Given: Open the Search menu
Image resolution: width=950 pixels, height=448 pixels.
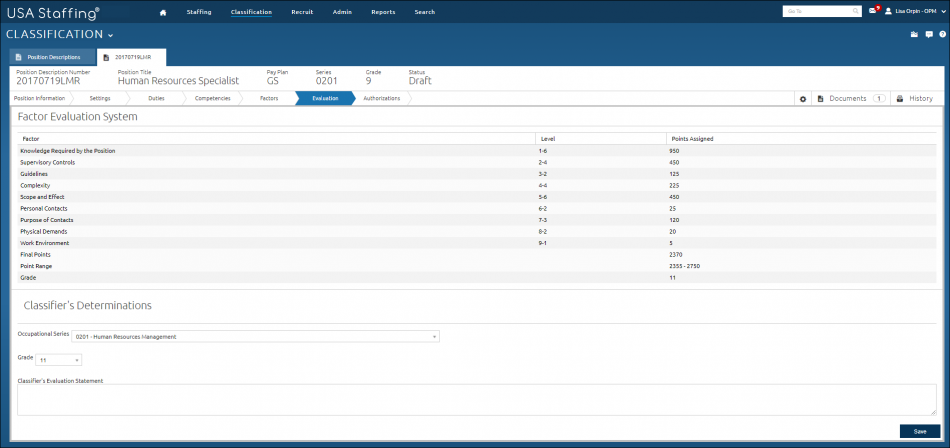Looking at the screenshot, I should 425,12.
